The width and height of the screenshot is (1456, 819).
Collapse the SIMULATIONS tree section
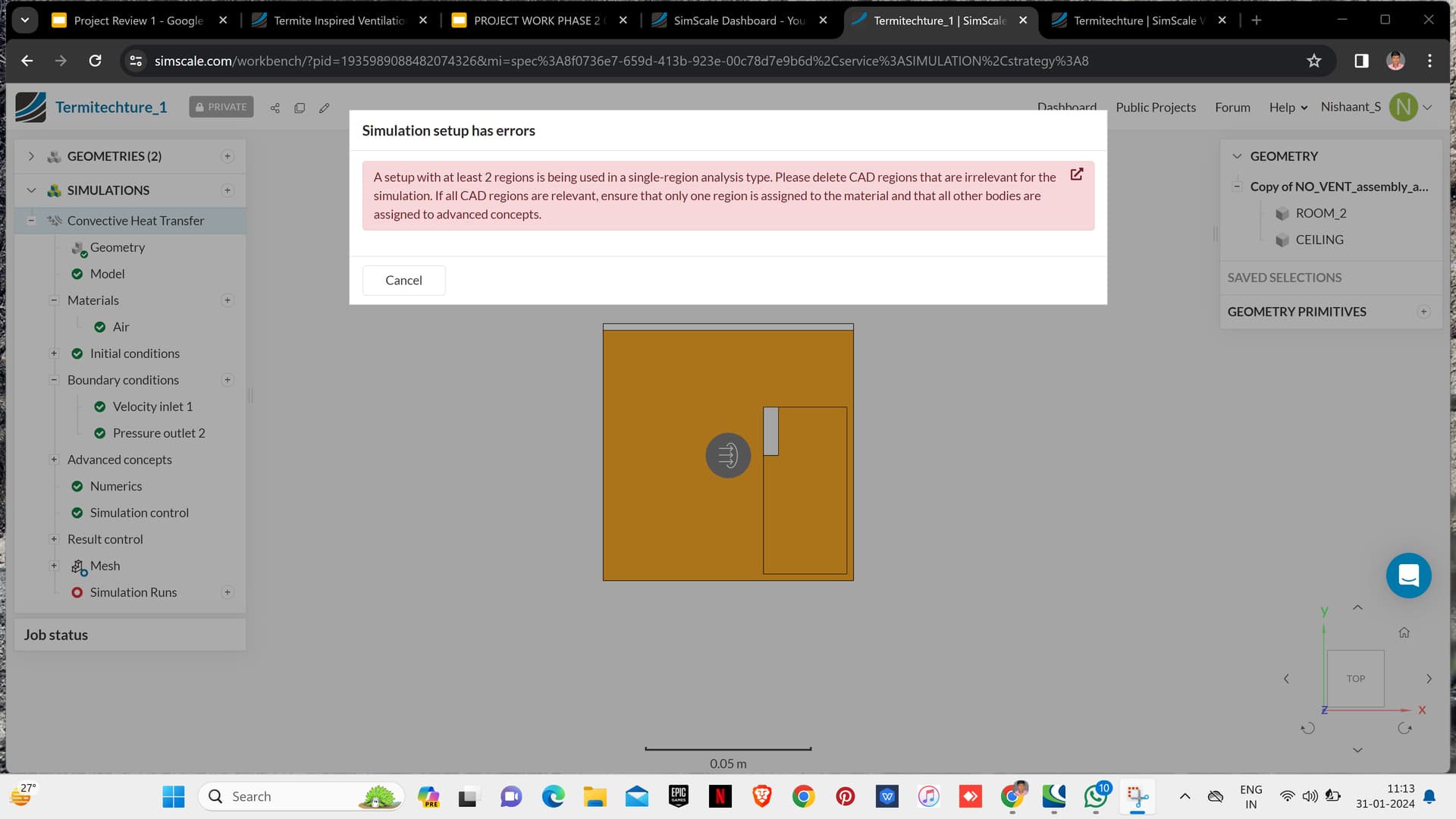click(x=31, y=190)
